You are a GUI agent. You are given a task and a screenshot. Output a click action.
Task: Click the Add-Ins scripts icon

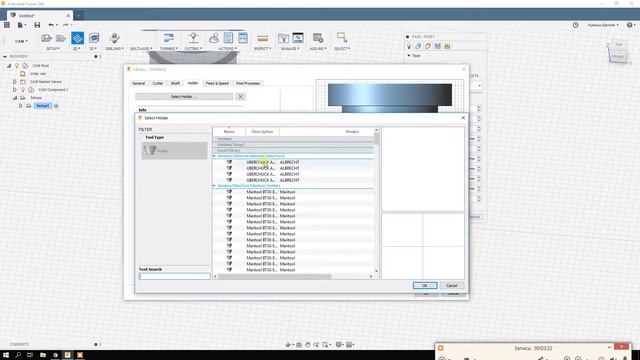(318, 38)
